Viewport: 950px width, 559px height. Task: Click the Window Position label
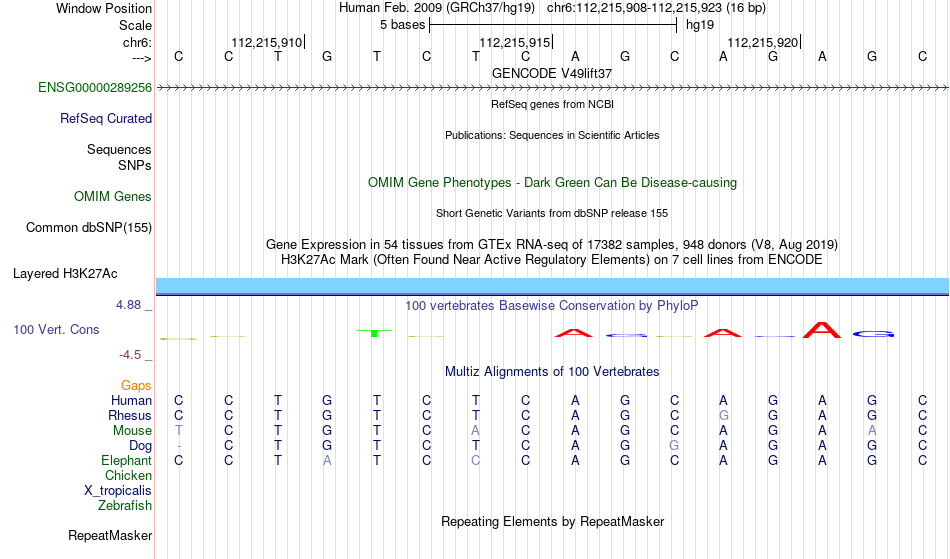[x=104, y=8]
